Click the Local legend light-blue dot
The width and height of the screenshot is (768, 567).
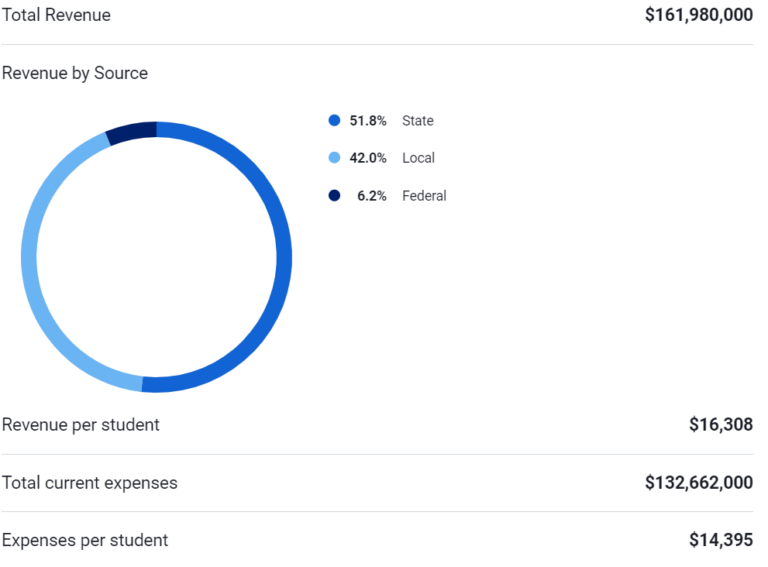click(x=334, y=158)
